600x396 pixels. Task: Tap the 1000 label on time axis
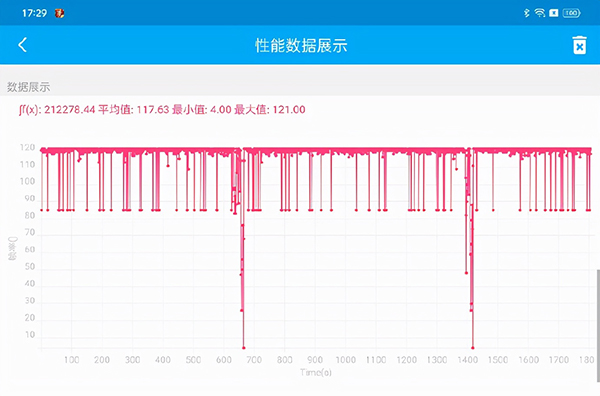pyautogui.click(x=346, y=360)
